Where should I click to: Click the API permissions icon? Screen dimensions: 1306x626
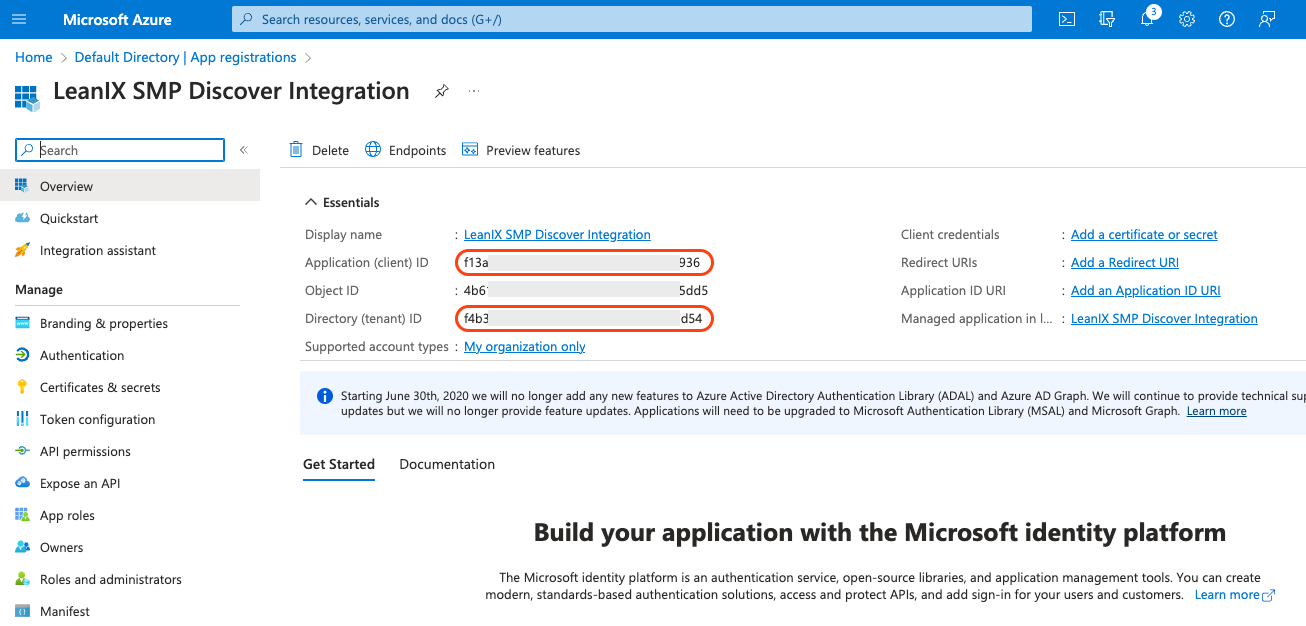click(x=22, y=451)
